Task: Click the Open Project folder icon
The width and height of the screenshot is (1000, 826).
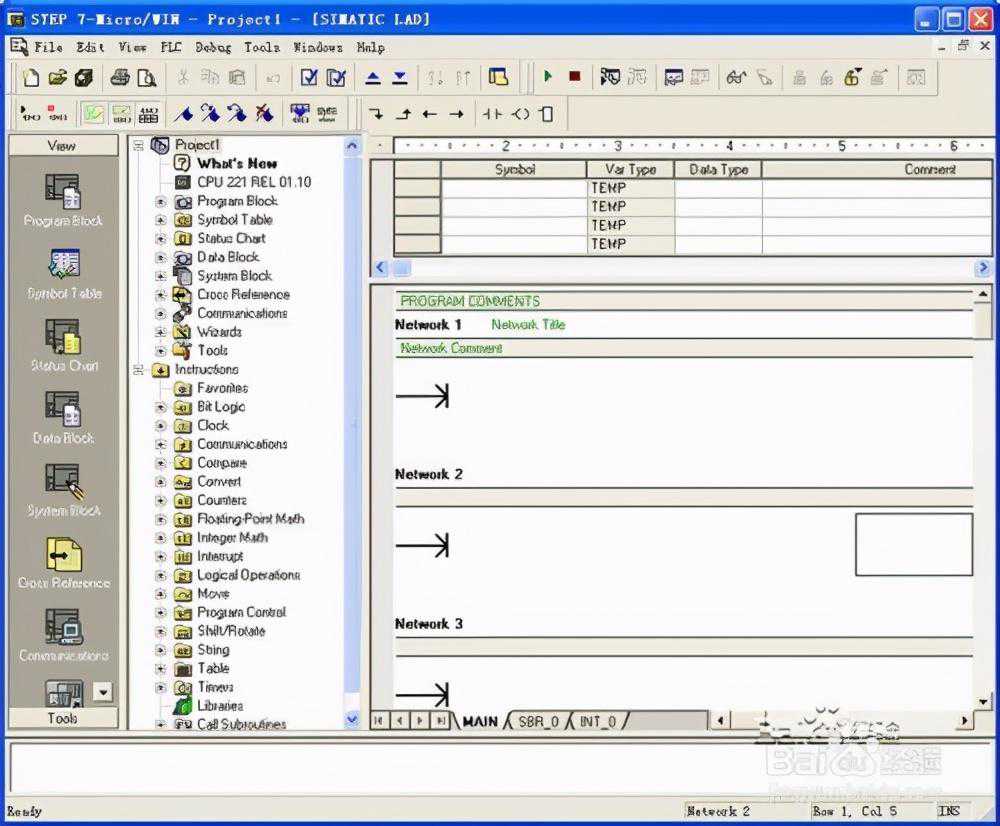Action: tap(58, 77)
